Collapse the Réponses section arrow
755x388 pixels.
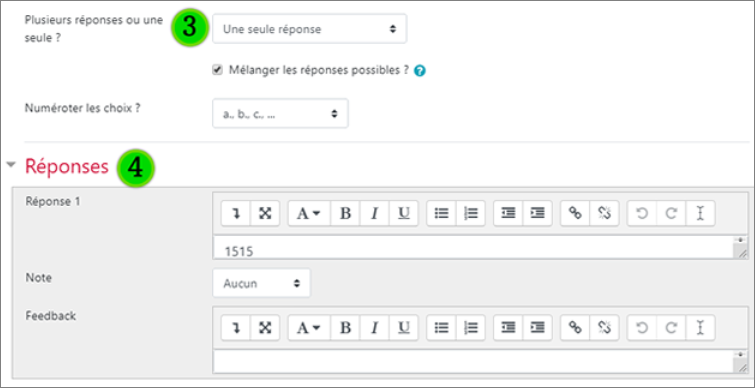coord(11,164)
